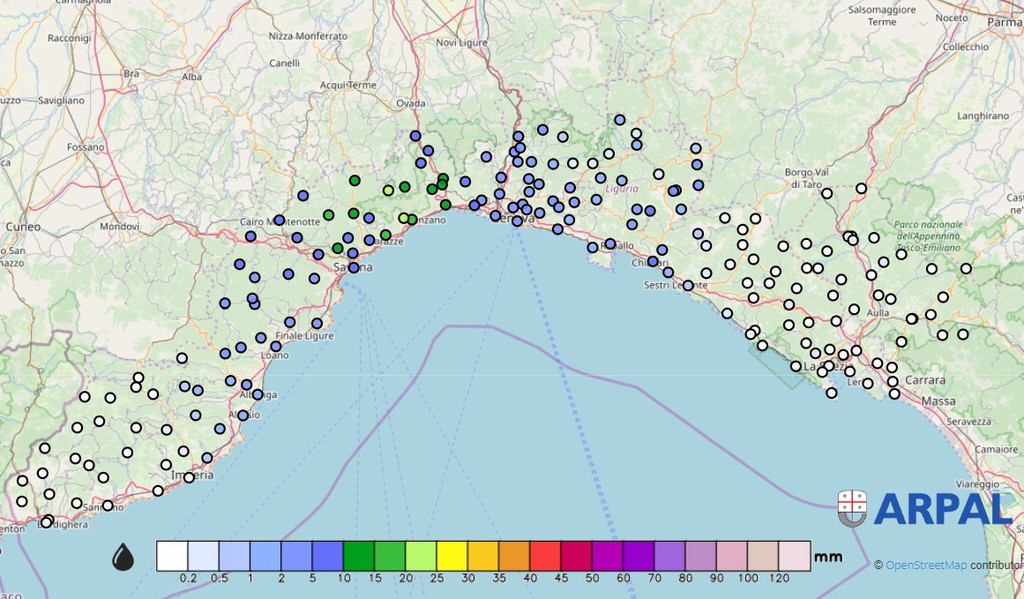Image resolution: width=1024 pixels, height=599 pixels.
Task: Click the Nizza Monferrato label
Action: pos(308,36)
